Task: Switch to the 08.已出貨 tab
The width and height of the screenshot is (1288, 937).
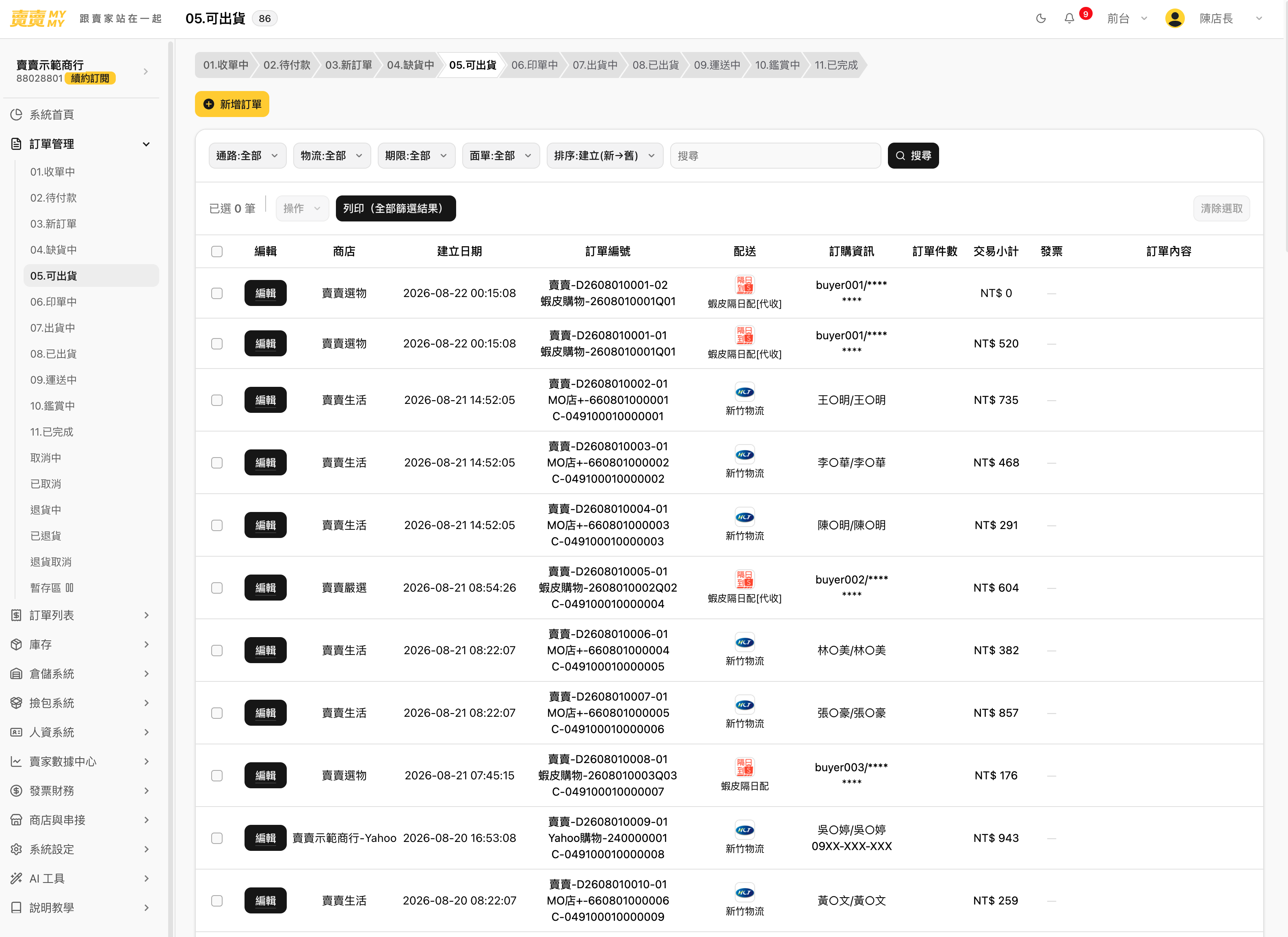Action: pos(656,65)
